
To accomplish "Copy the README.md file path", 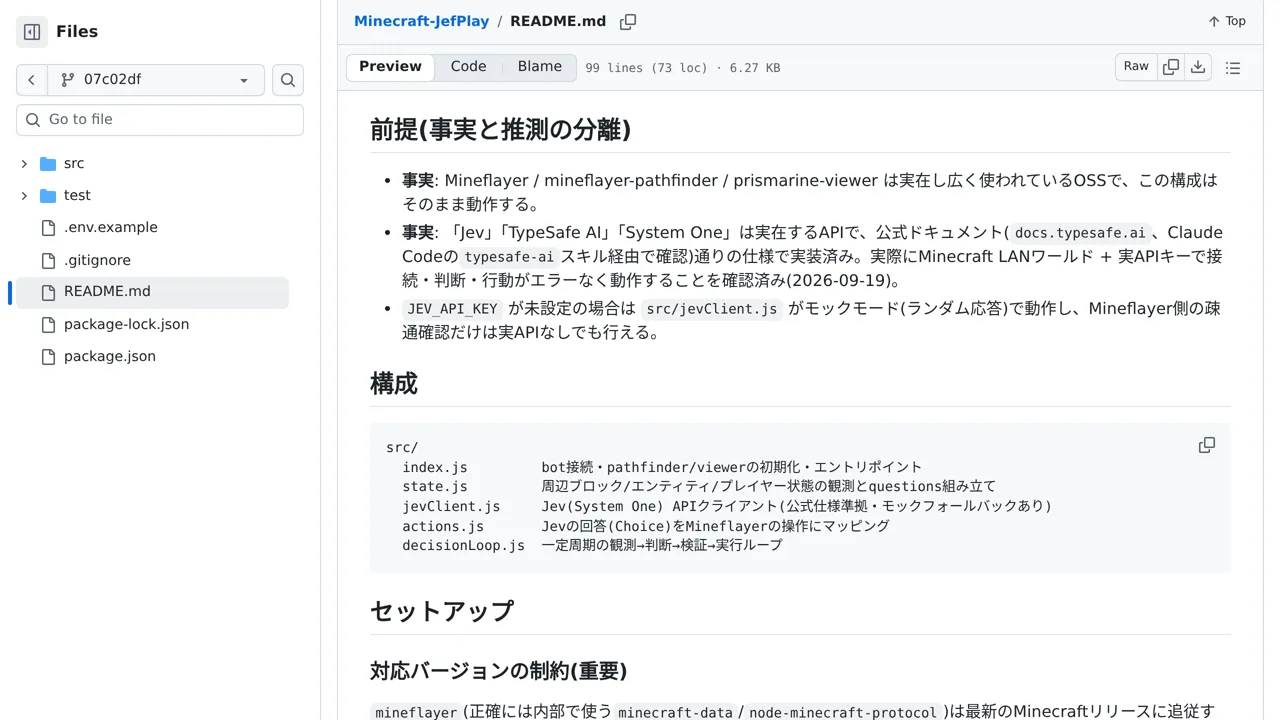I will pyautogui.click(x=628, y=22).
